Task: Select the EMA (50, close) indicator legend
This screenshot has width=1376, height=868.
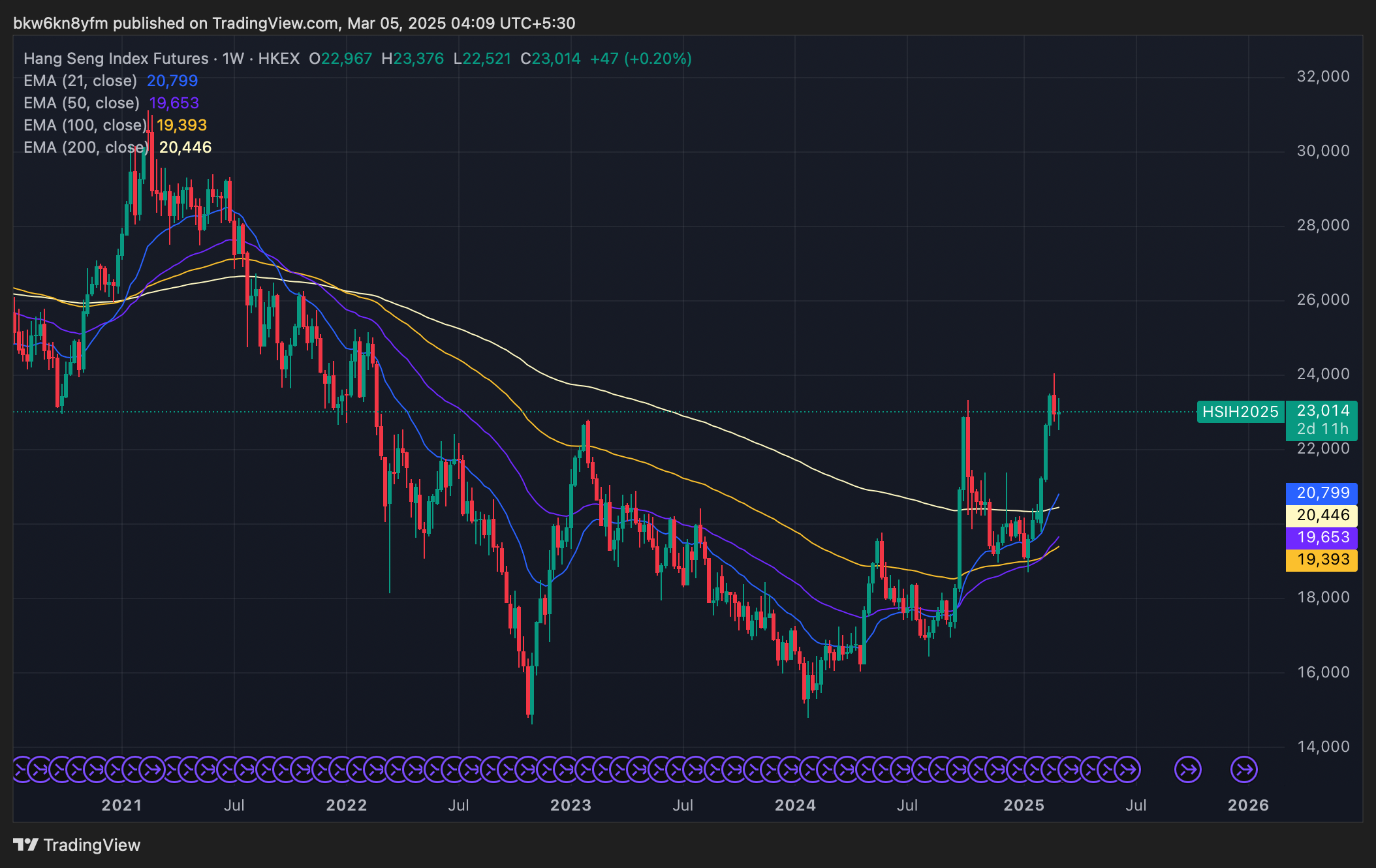Action: [82, 103]
